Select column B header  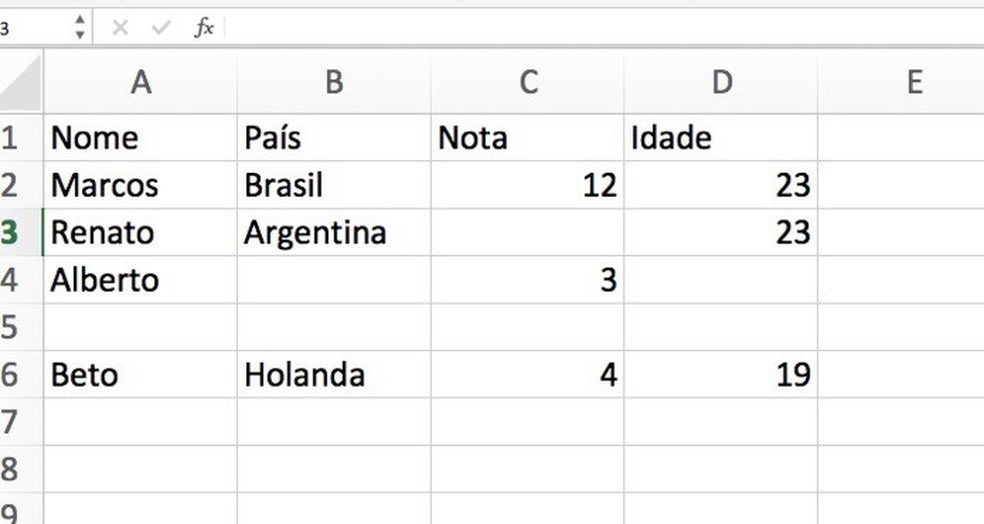334,83
